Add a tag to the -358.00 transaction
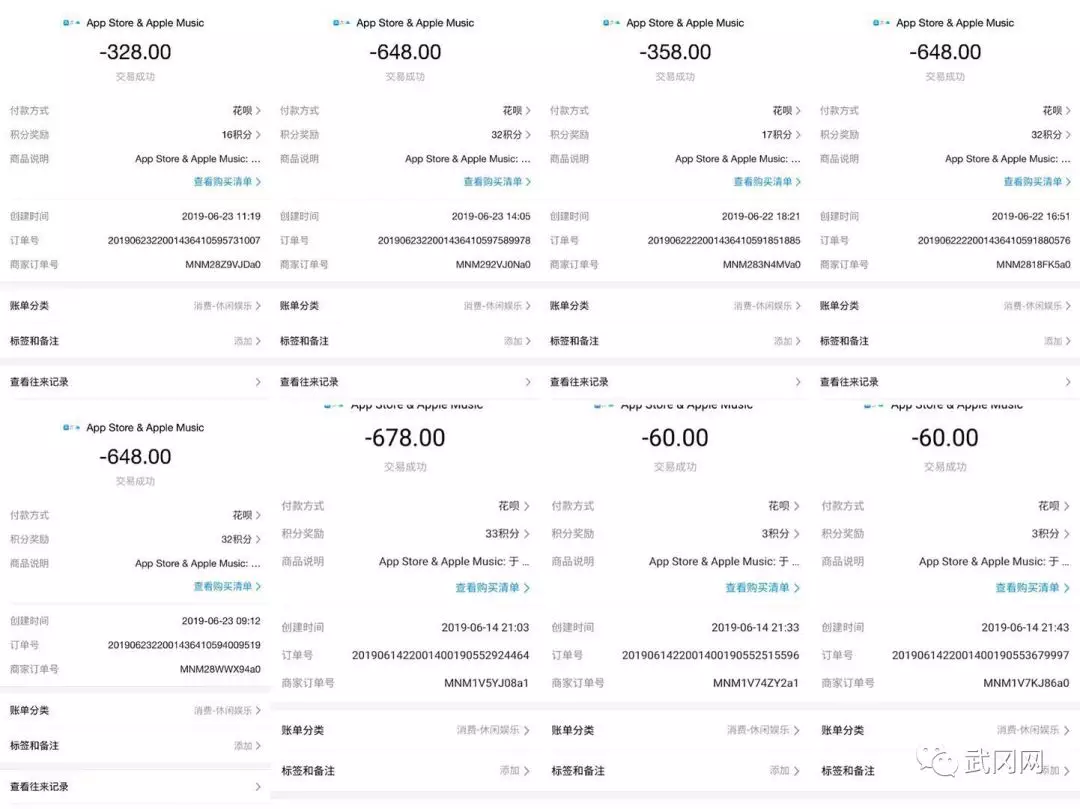 pos(675,341)
